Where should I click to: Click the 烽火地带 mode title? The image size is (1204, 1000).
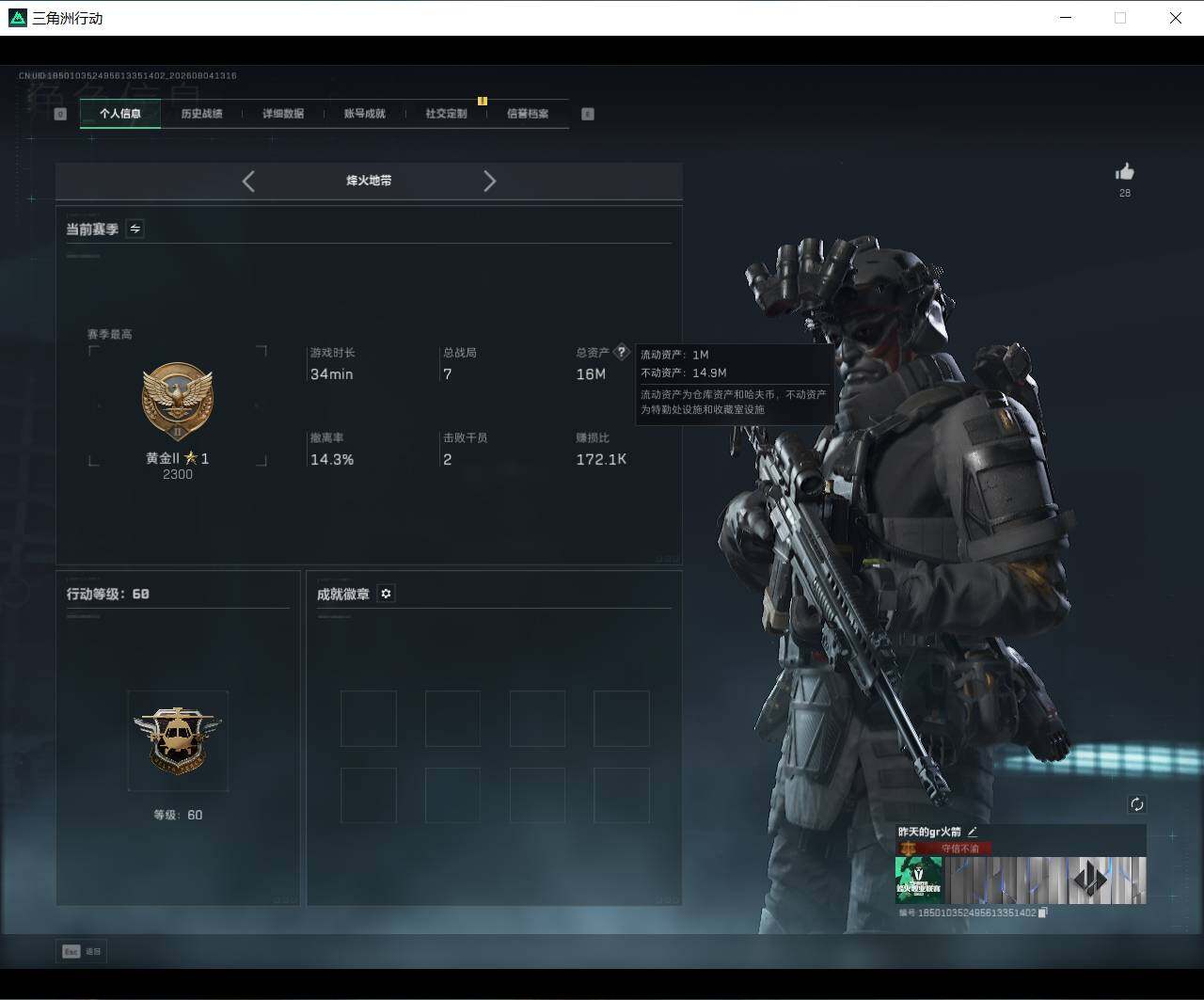pos(369,181)
